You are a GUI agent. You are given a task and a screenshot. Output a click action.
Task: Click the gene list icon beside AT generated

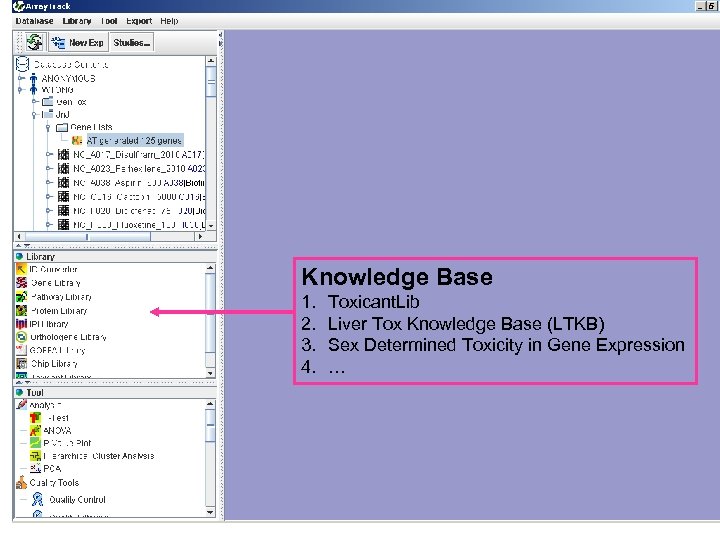(x=77, y=141)
